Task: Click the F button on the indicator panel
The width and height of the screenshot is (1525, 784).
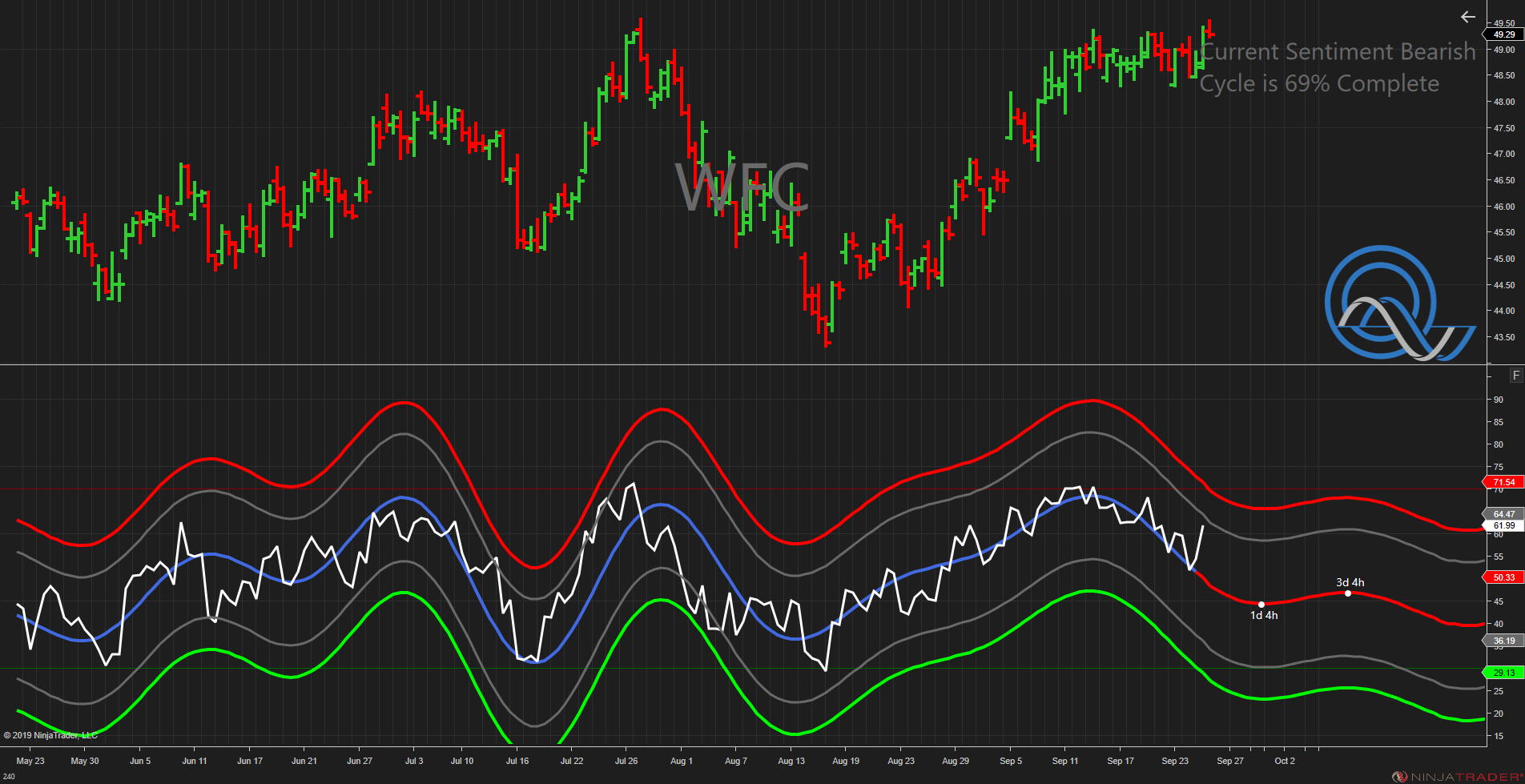Action: (1515, 376)
